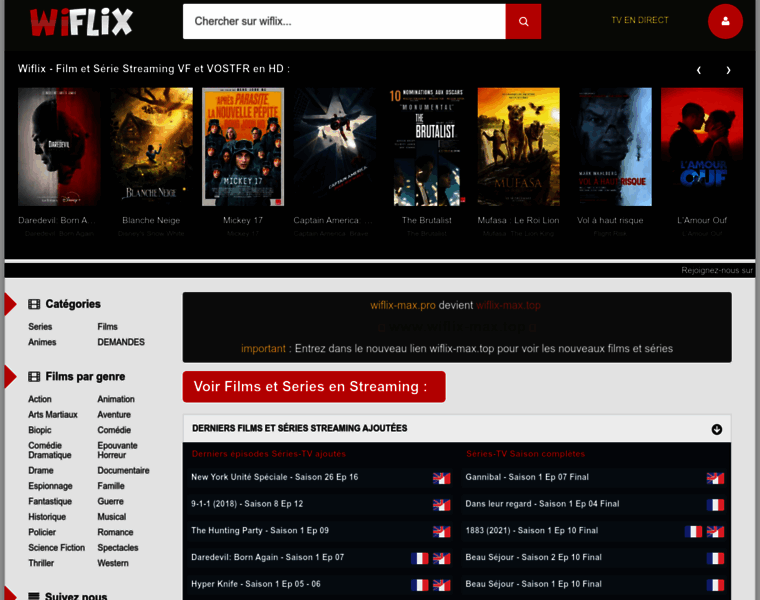The image size is (760, 600).
Task: Open Blanche Neige poster
Action: coord(151,147)
